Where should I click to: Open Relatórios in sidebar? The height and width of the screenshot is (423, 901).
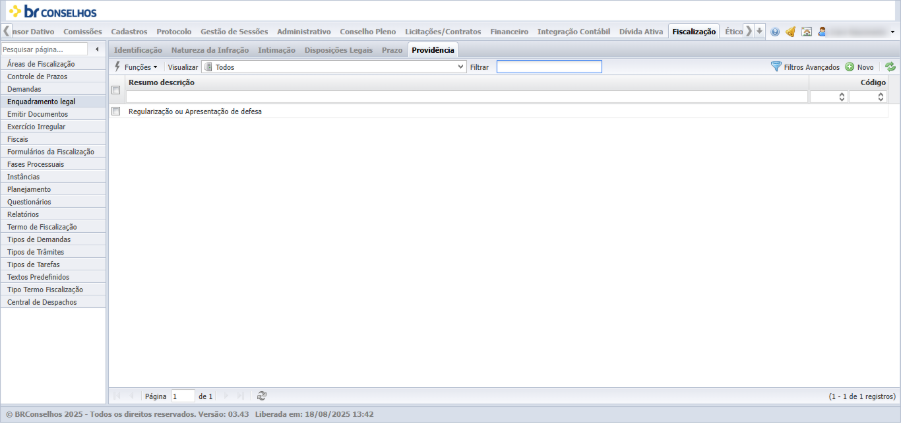pos(53,214)
